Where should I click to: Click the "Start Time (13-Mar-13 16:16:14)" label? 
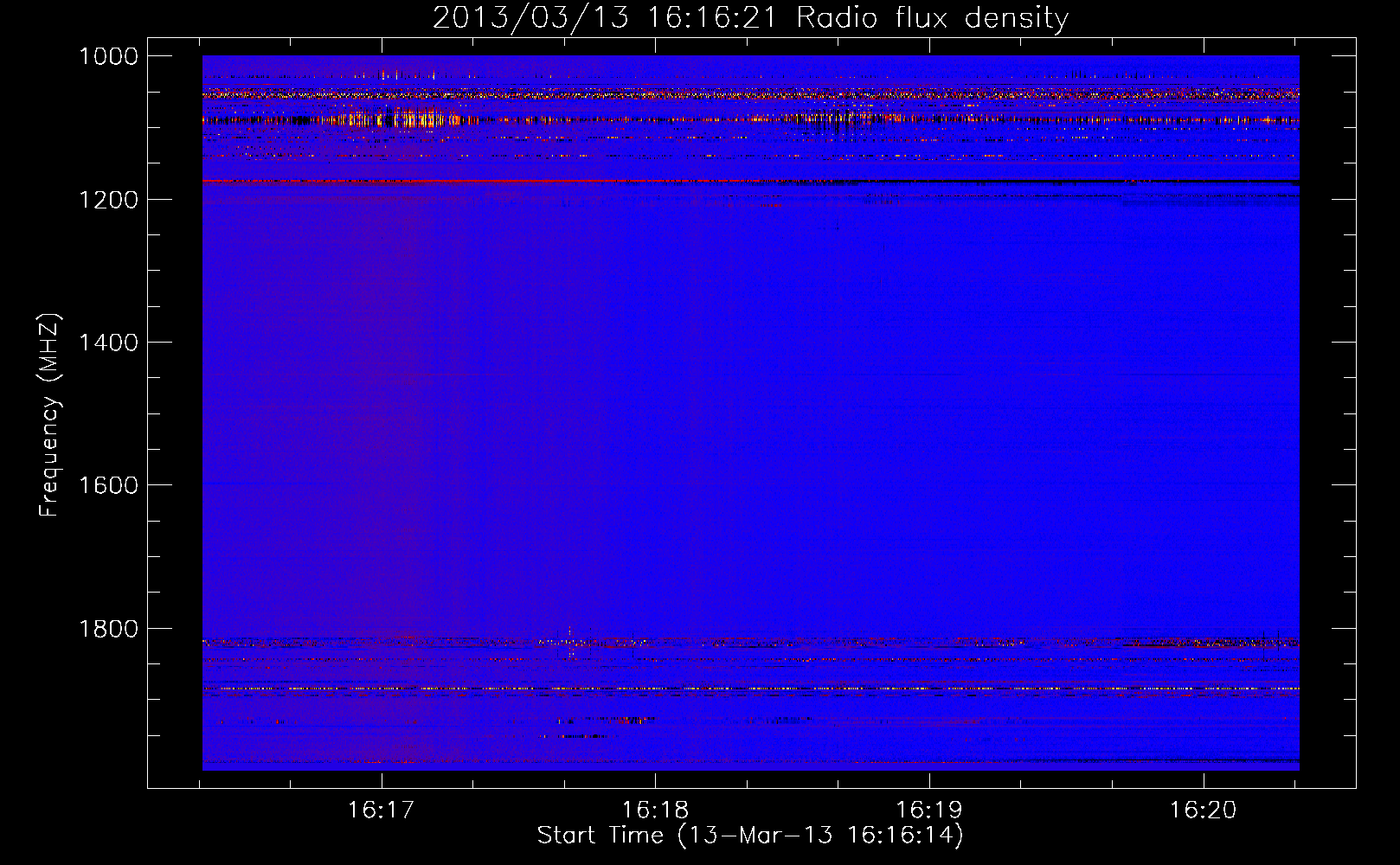750,836
